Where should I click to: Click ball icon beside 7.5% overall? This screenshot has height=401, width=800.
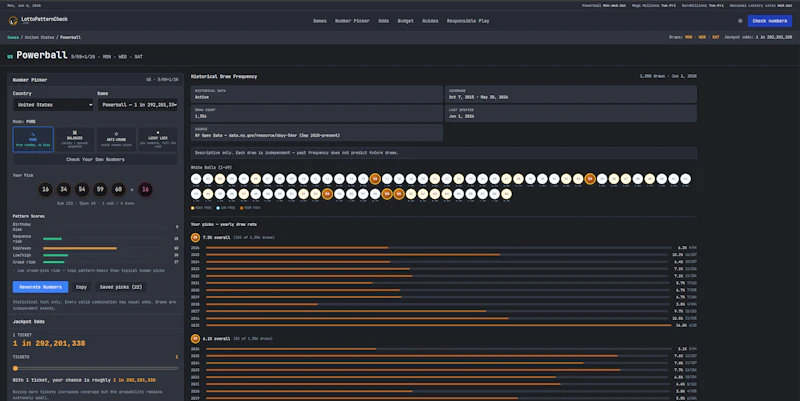pyautogui.click(x=195, y=237)
